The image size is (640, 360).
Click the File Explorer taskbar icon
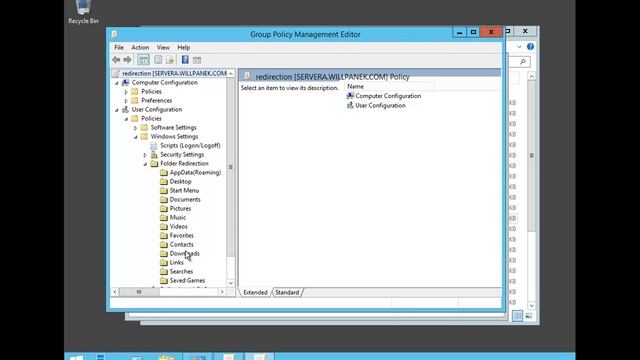pyautogui.click(x=167, y=357)
